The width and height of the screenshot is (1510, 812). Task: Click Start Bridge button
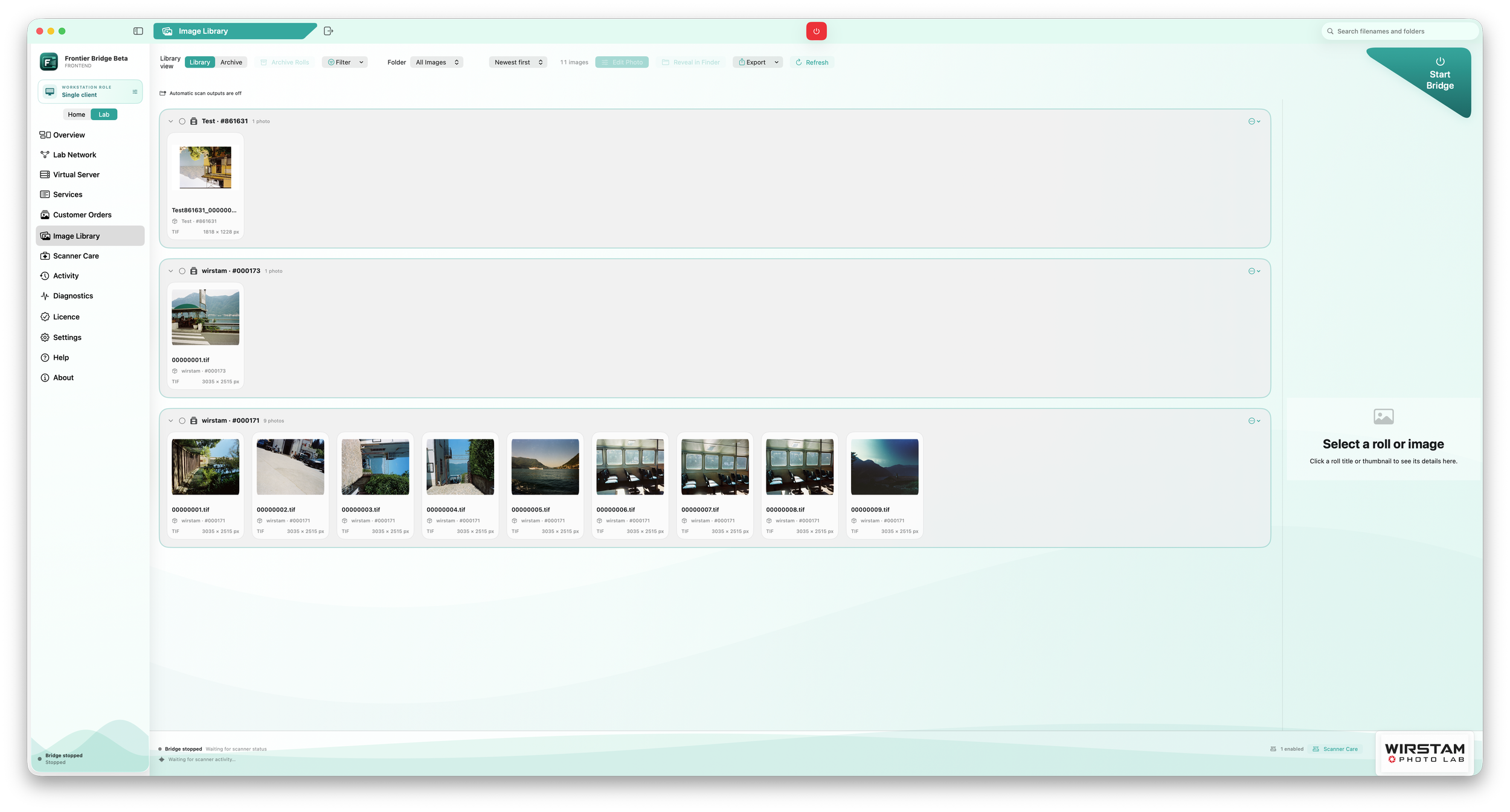tap(1439, 74)
